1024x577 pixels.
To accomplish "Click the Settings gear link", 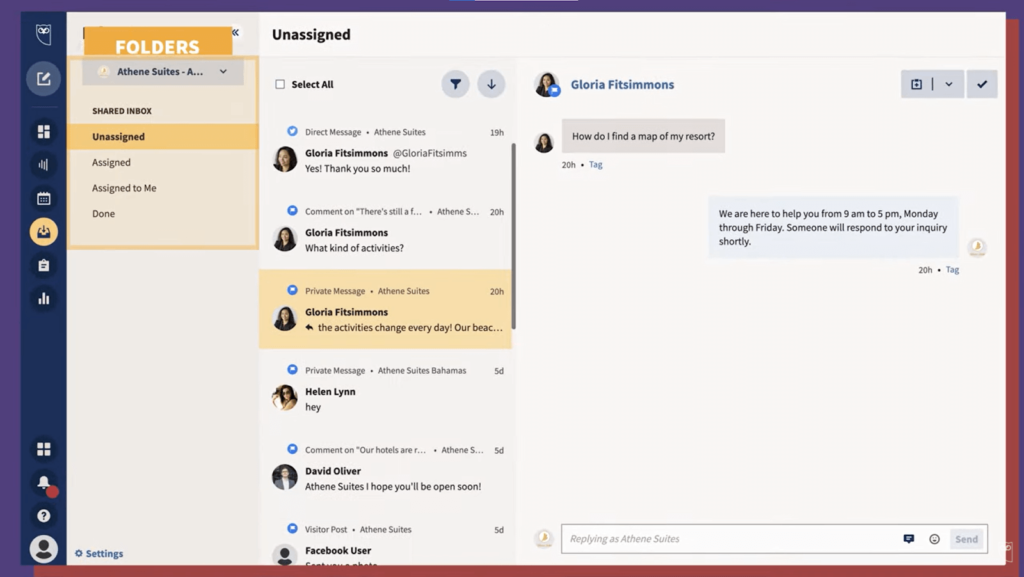I will coord(99,554).
